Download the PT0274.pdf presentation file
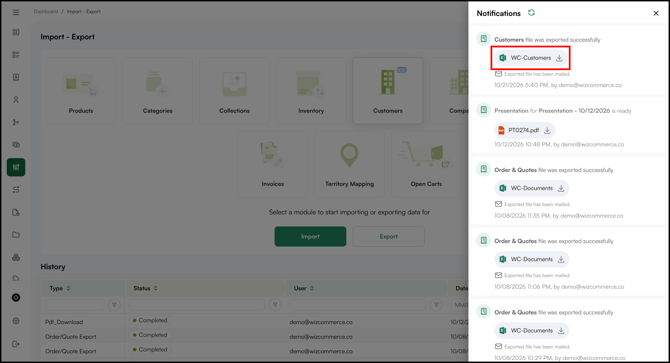This screenshot has height=363, width=670. click(x=547, y=130)
